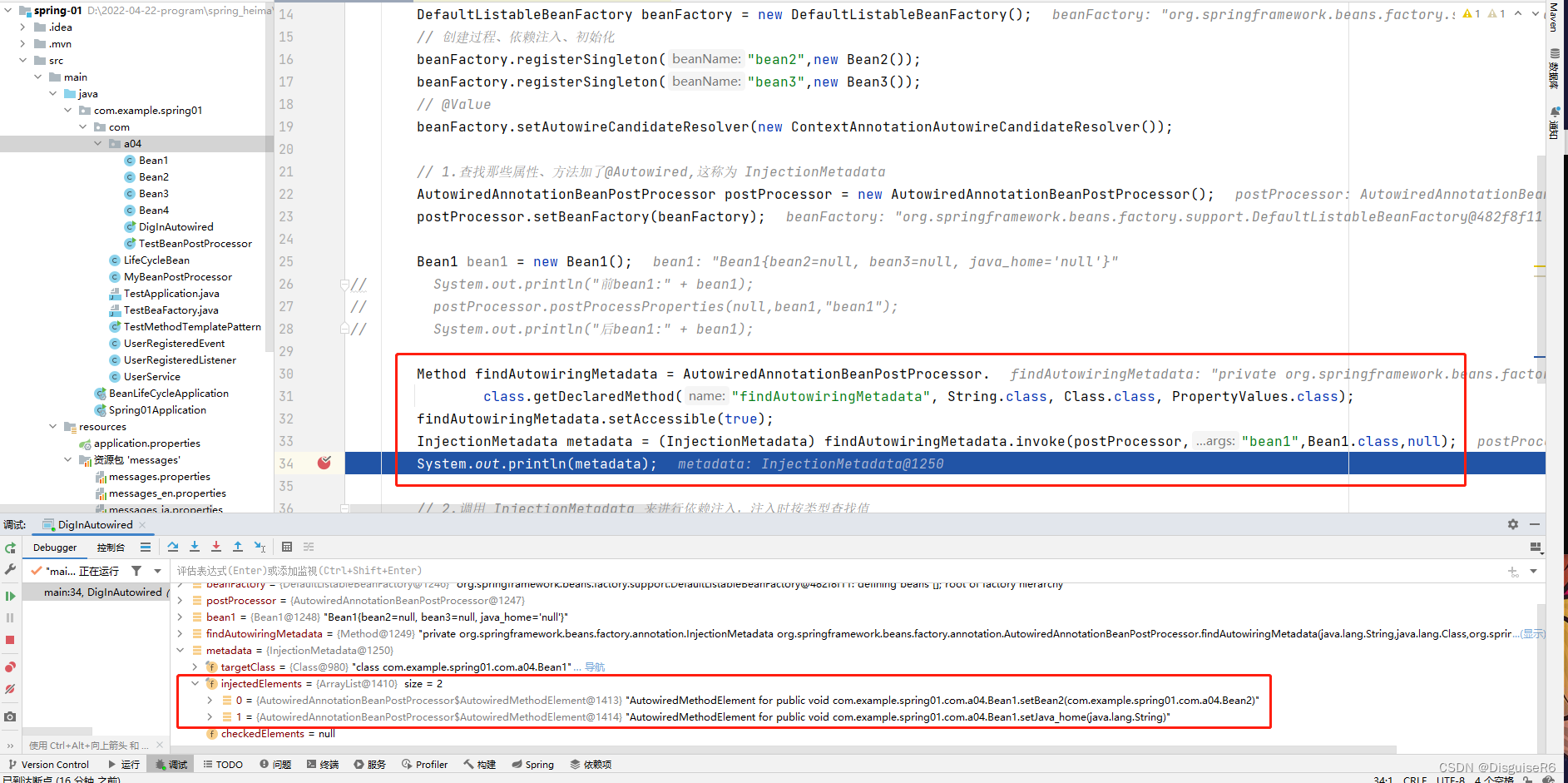
Task: Restore layout icon in debugger toolbar
Action: click(1536, 547)
